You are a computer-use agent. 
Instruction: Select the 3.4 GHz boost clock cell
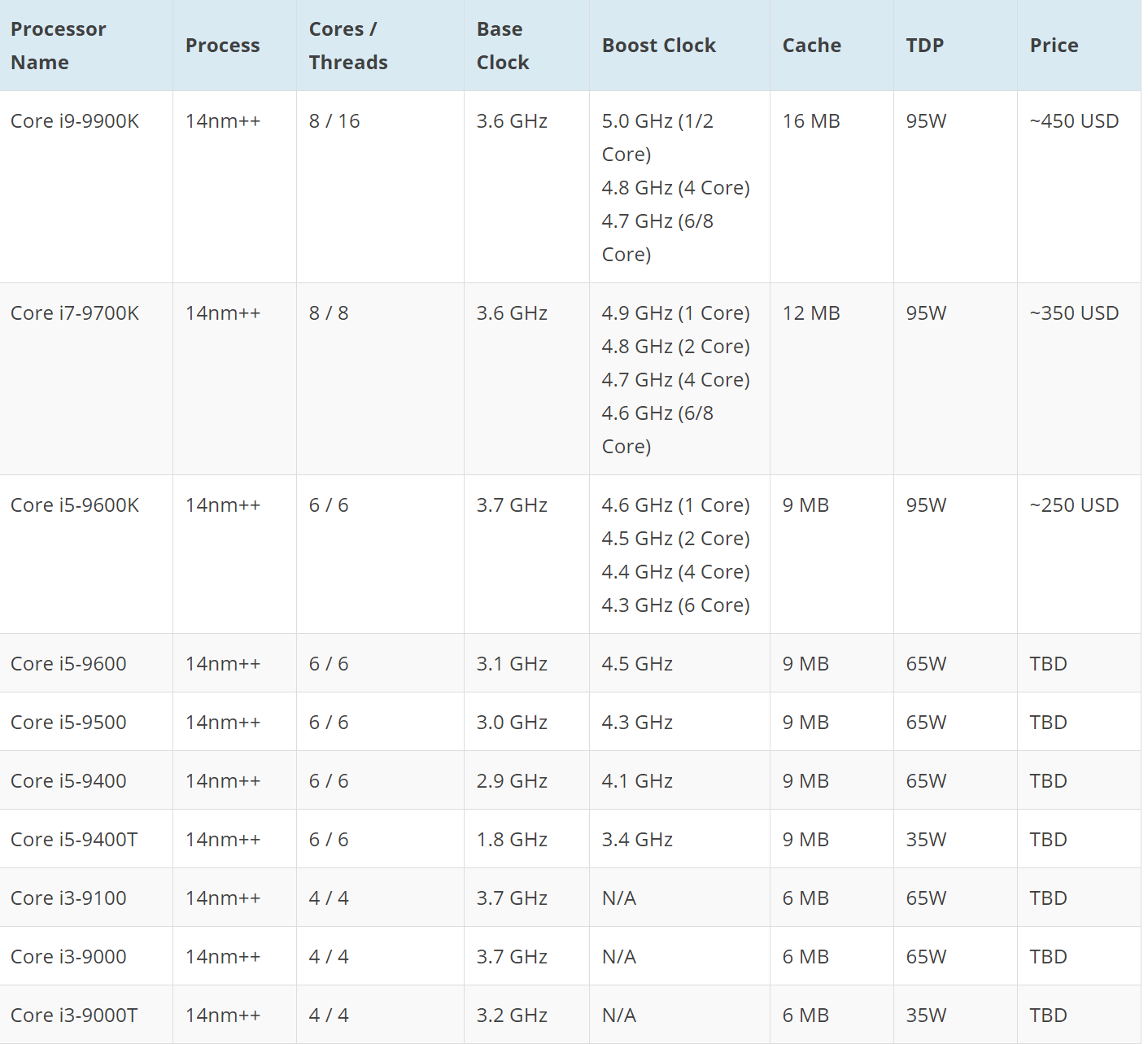point(637,840)
